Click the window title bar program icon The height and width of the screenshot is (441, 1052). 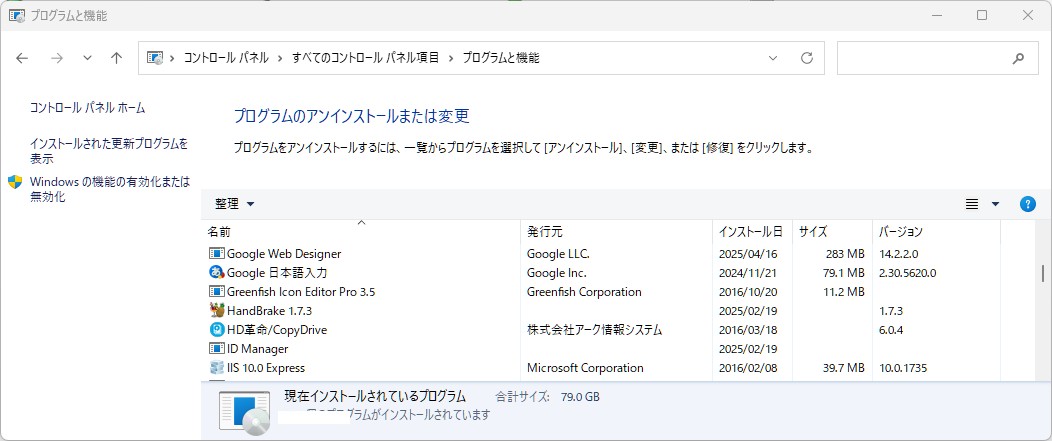tap(17, 15)
